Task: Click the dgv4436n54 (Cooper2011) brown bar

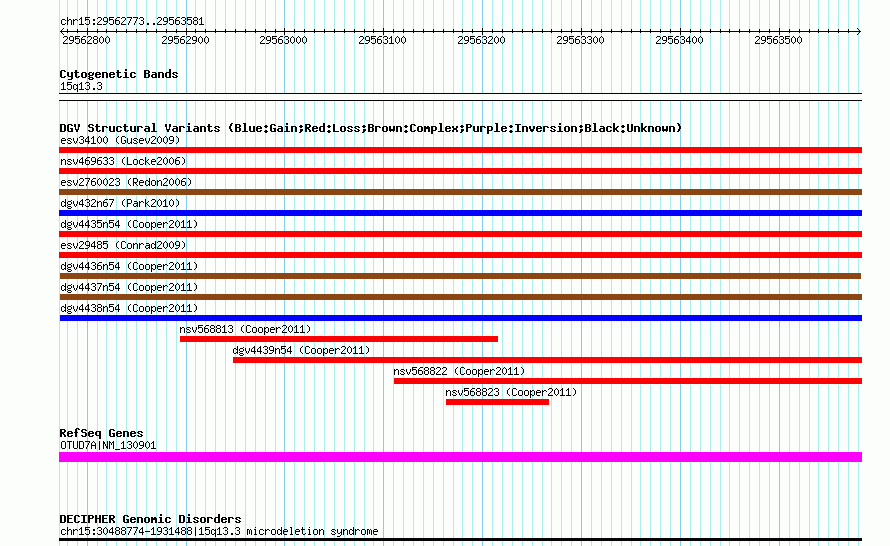Action: click(460, 276)
